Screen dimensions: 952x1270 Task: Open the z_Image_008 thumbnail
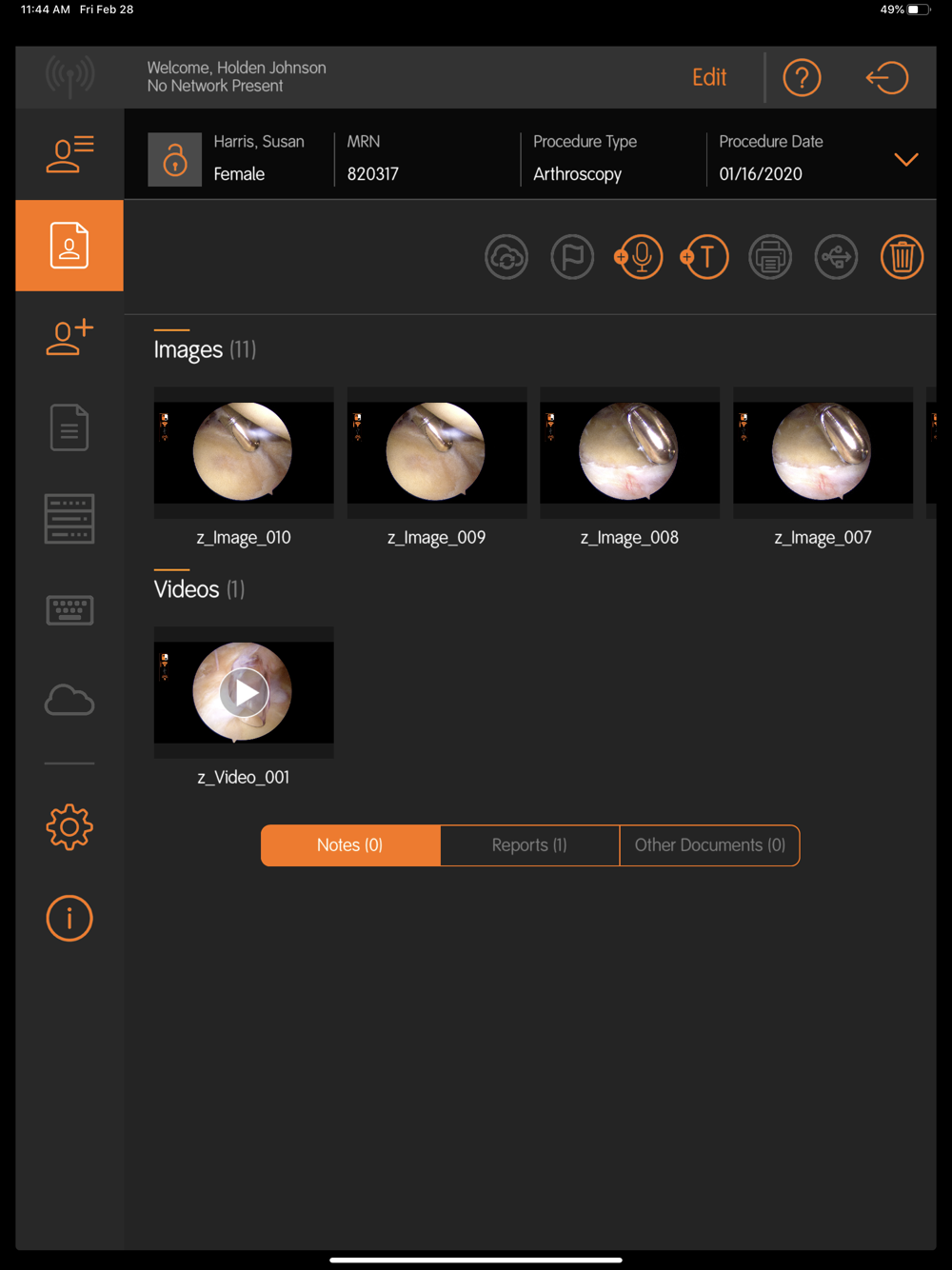[x=630, y=452]
